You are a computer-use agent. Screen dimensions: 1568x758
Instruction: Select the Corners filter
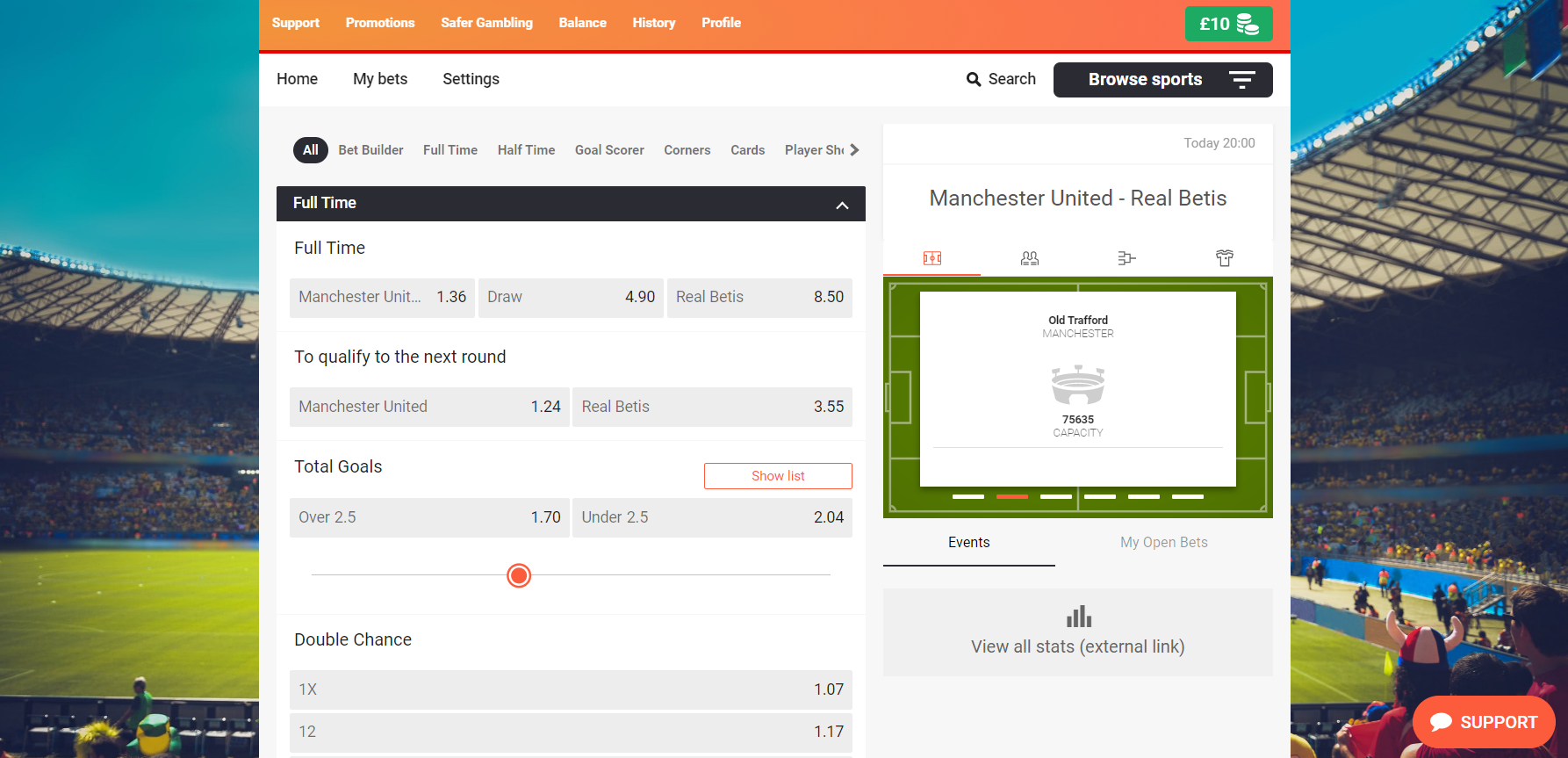pos(687,150)
